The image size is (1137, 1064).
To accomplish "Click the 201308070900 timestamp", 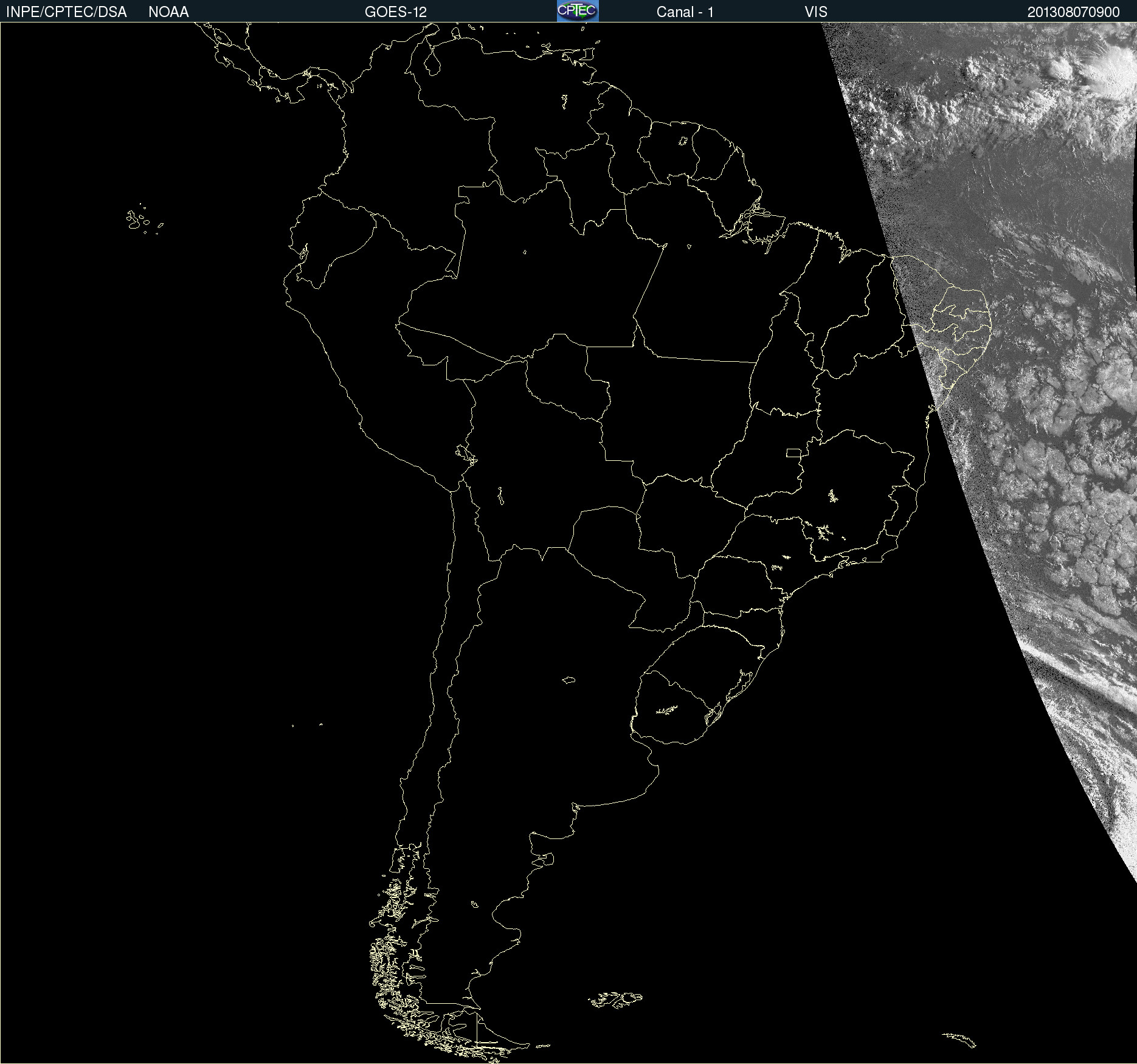I will (x=1074, y=12).
